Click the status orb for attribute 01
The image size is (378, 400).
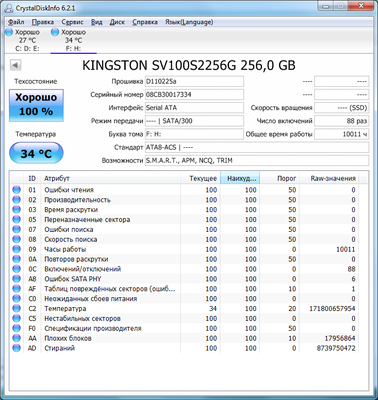(16, 190)
